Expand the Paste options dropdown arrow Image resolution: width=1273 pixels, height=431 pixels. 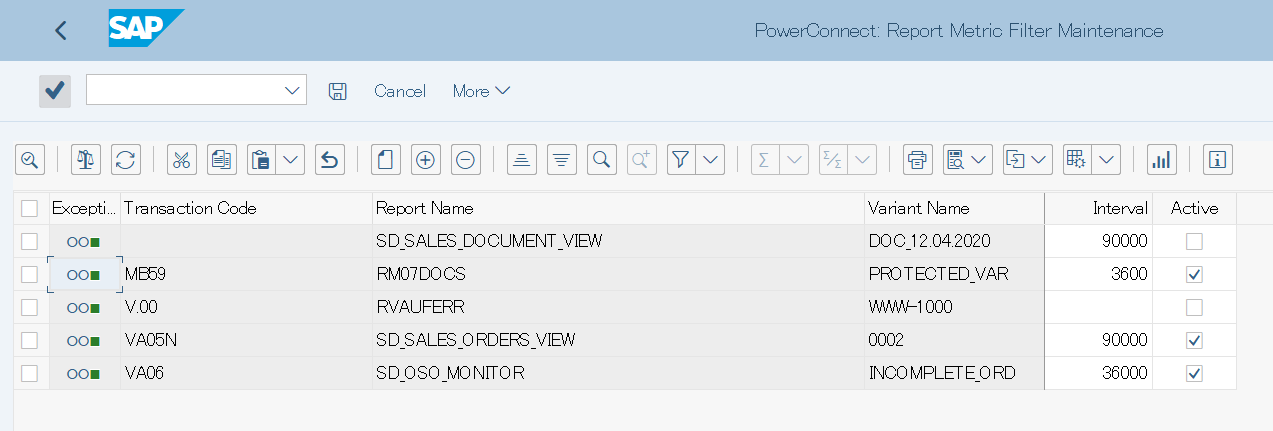291,159
